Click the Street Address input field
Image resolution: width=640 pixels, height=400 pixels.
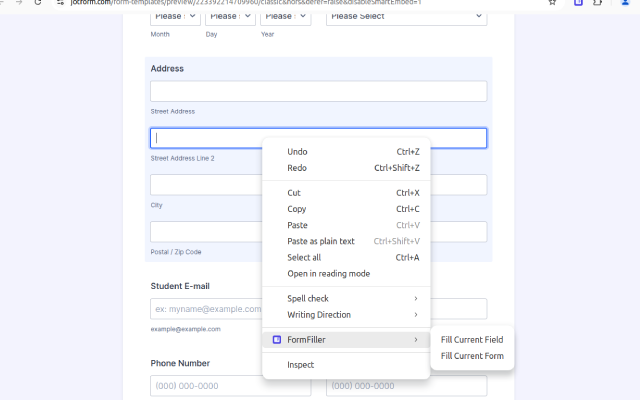pyautogui.click(x=318, y=92)
